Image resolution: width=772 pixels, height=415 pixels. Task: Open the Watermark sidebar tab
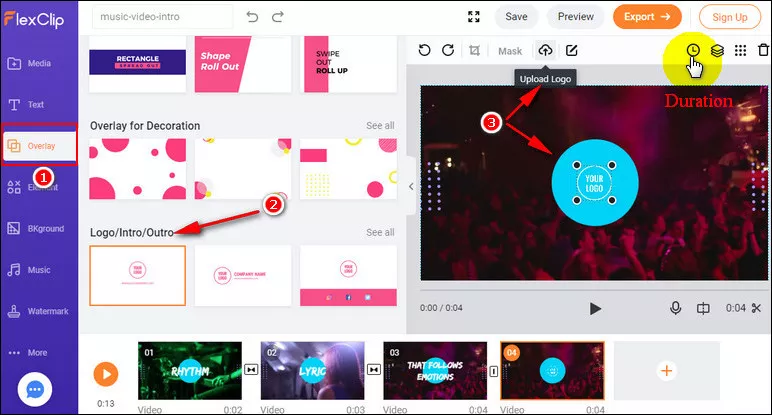tap(38, 311)
